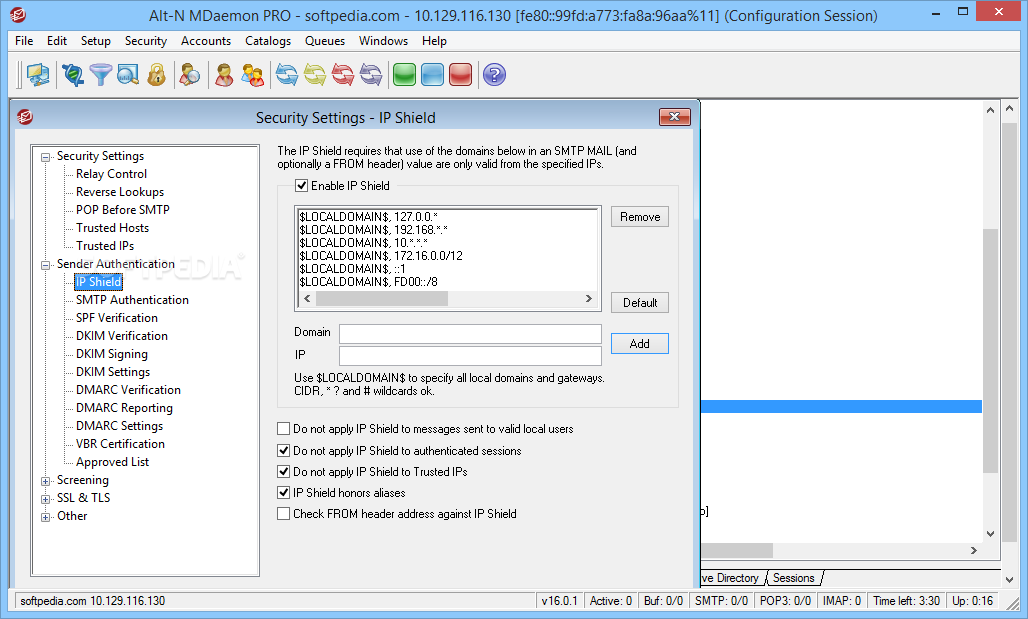Viewport: 1028px width, 619px height.
Task: Open the Queues menu
Action: coord(325,41)
